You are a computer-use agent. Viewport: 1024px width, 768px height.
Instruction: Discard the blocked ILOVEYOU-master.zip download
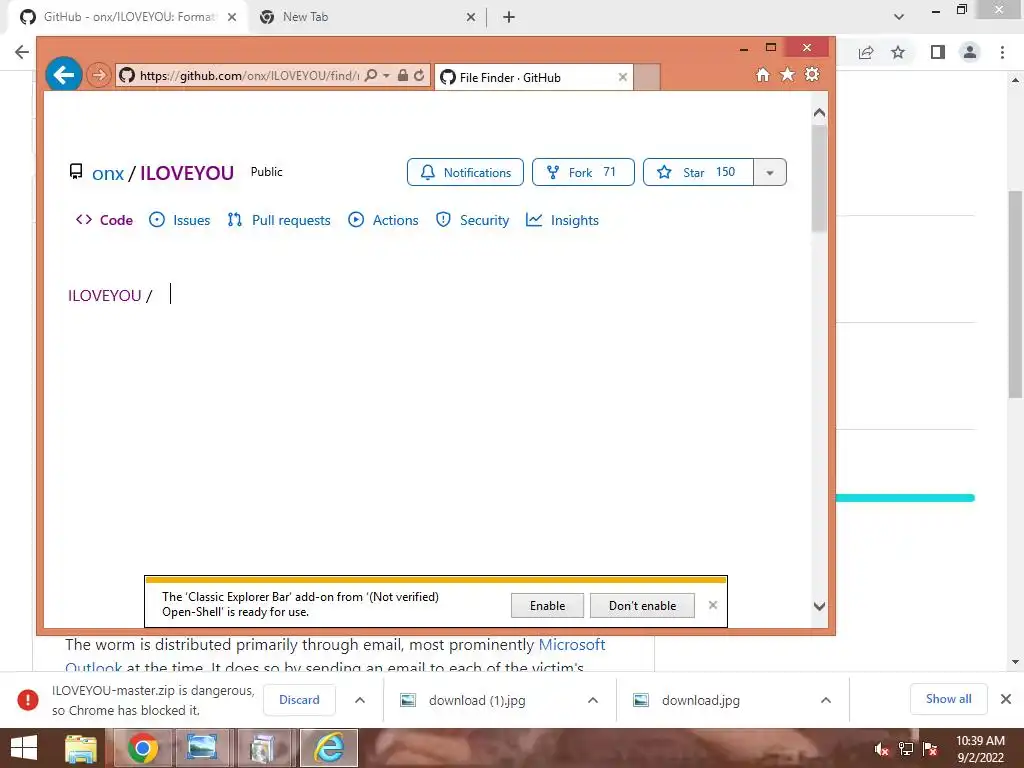pyautogui.click(x=299, y=699)
